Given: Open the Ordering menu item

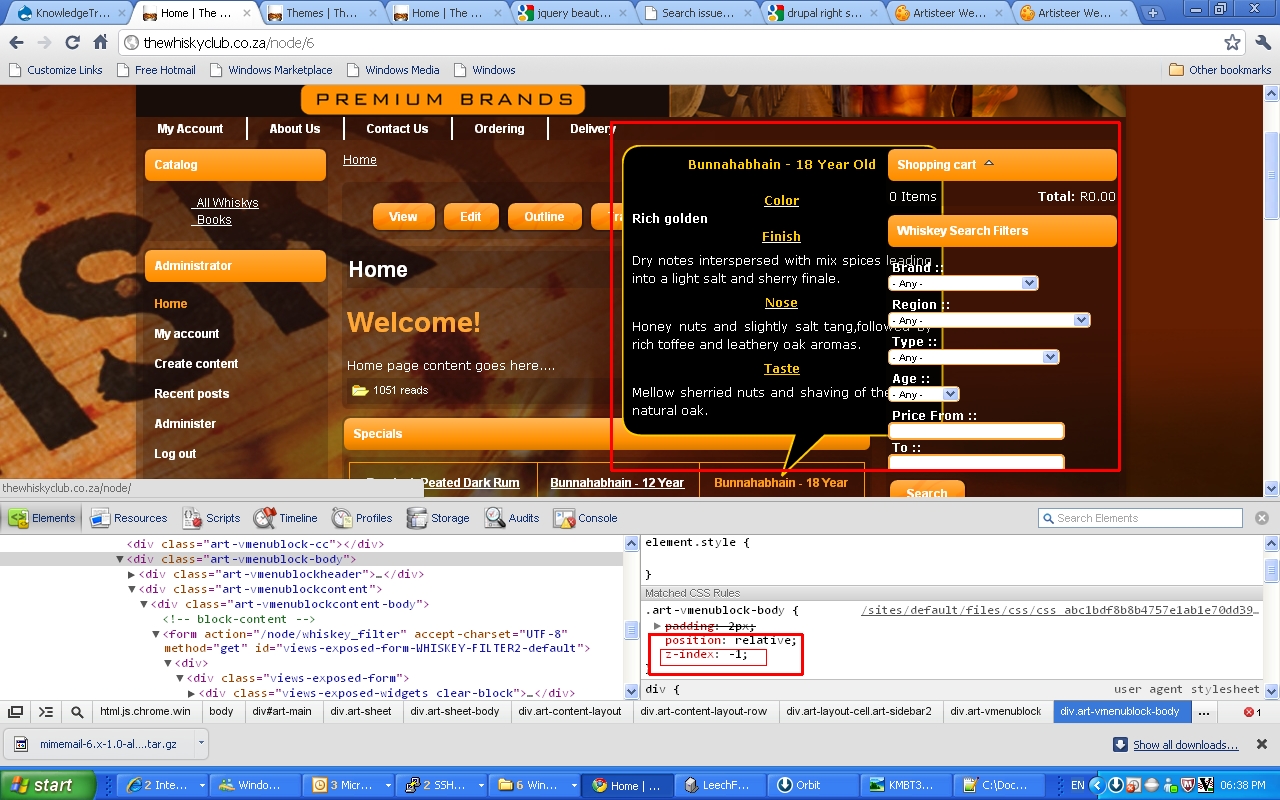Looking at the screenshot, I should [x=499, y=129].
